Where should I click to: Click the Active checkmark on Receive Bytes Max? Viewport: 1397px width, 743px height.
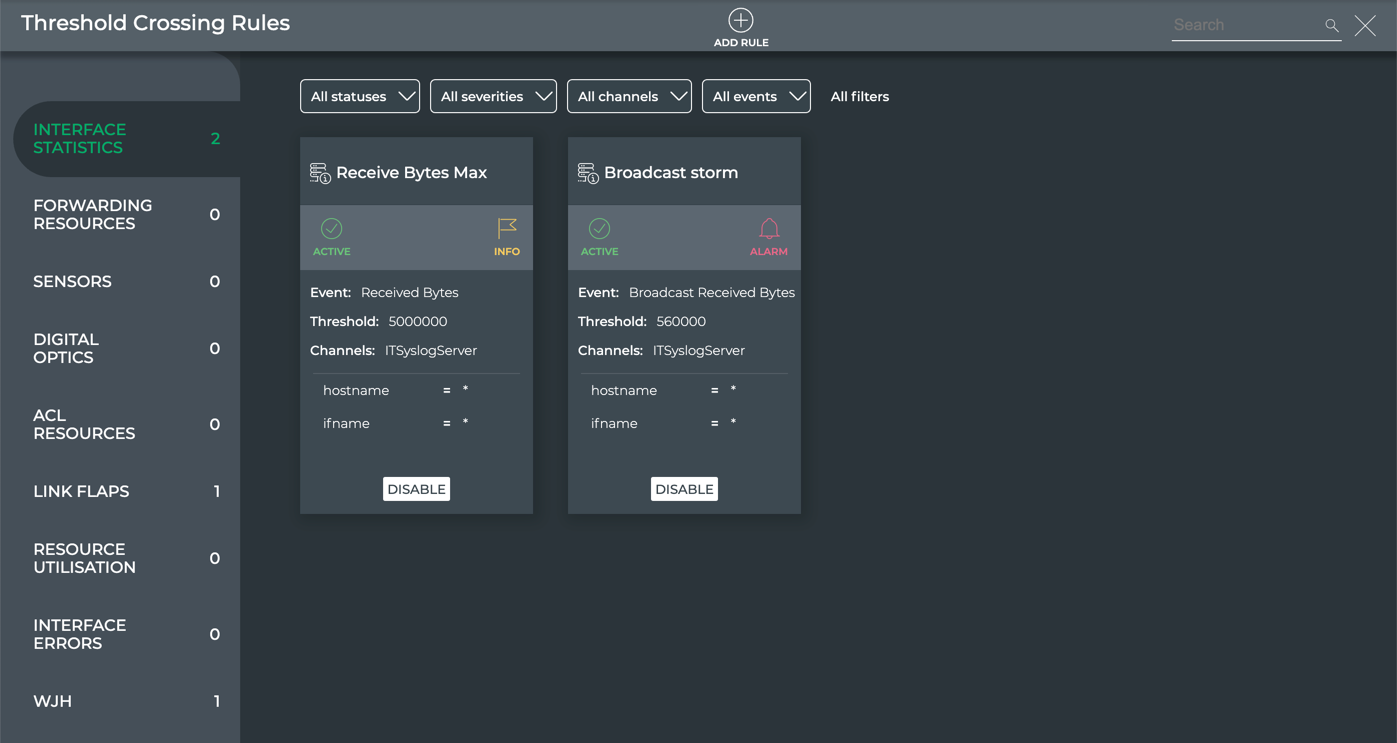coord(331,229)
